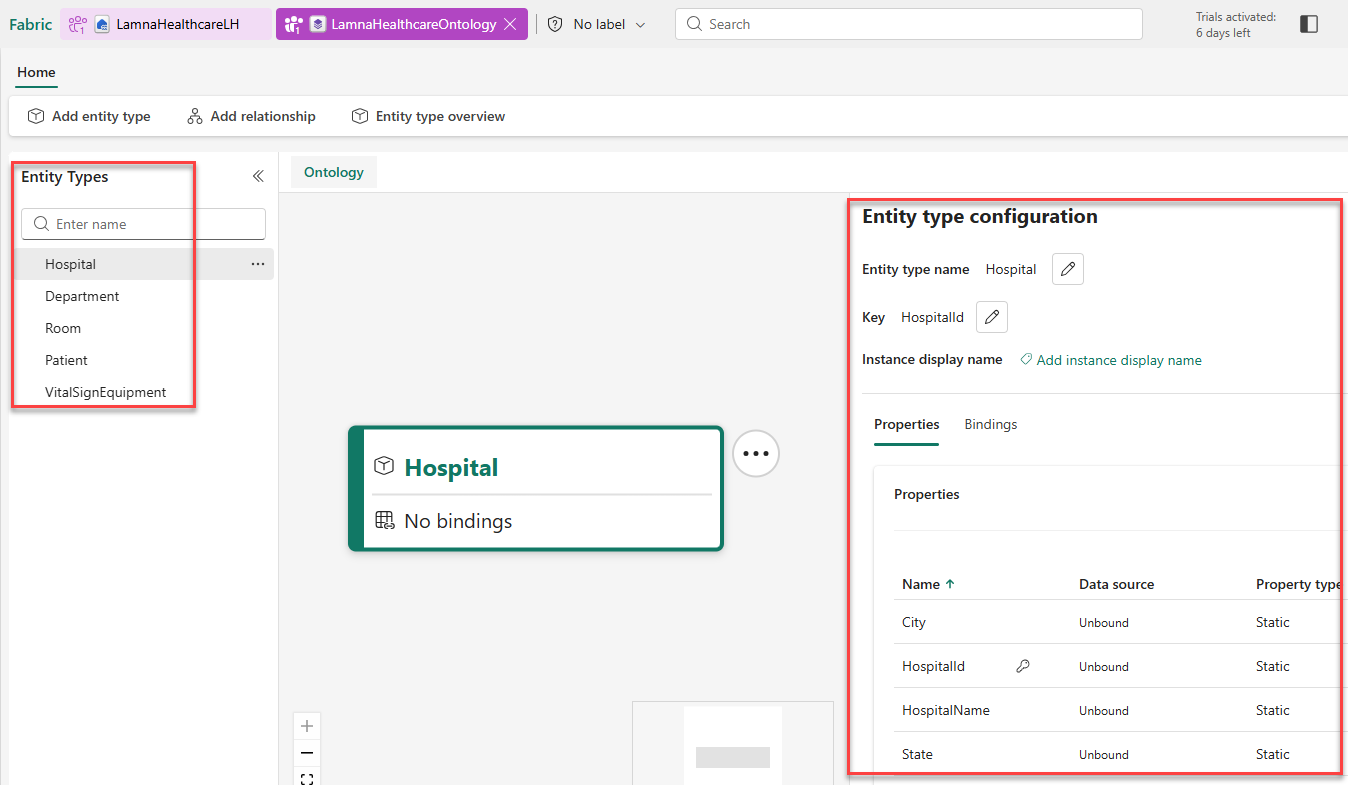Image resolution: width=1348 pixels, height=785 pixels.
Task: Click the pencil icon beside Hospital entity name
Action: coord(1067,268)
